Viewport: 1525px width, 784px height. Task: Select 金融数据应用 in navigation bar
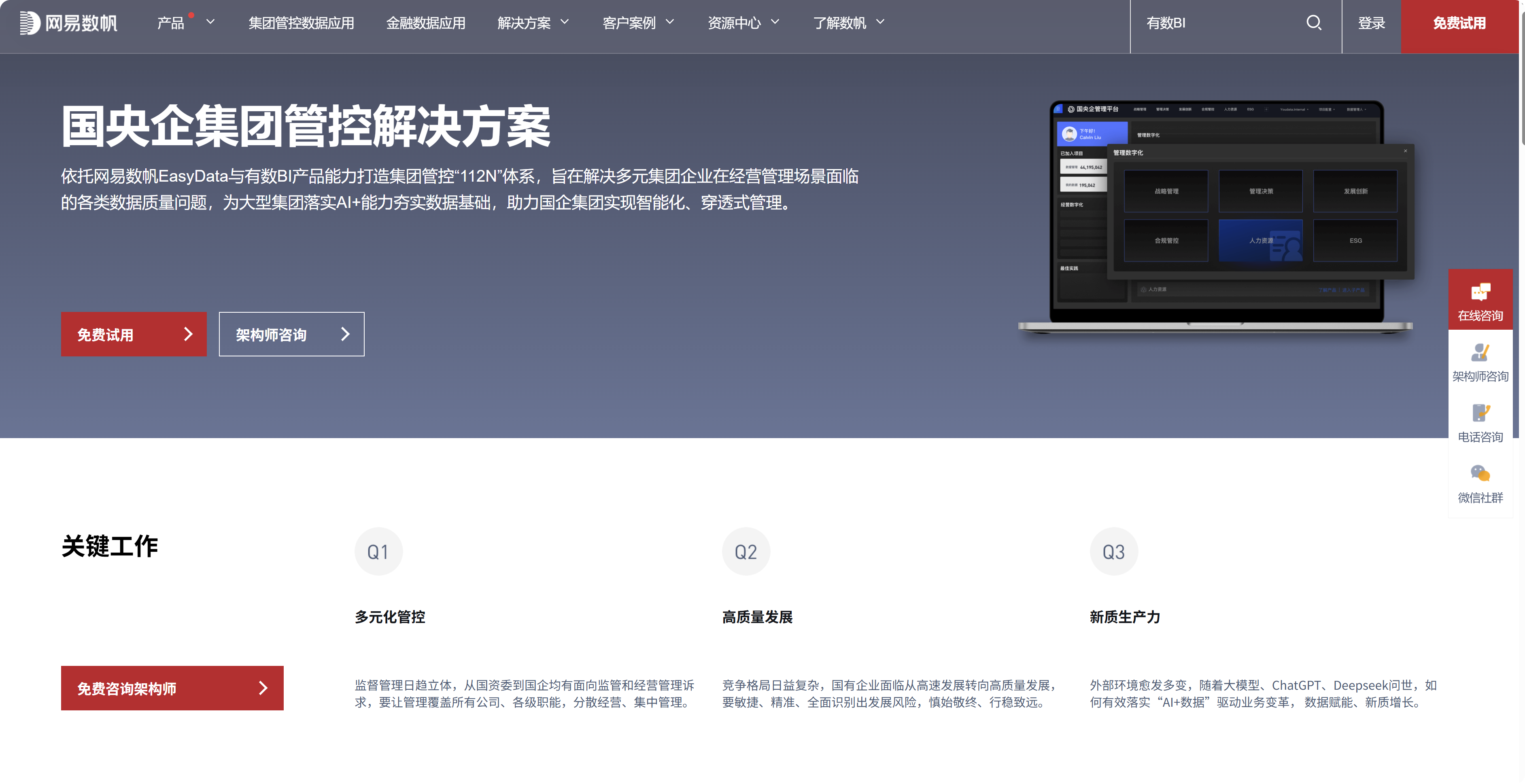[425, 23]
